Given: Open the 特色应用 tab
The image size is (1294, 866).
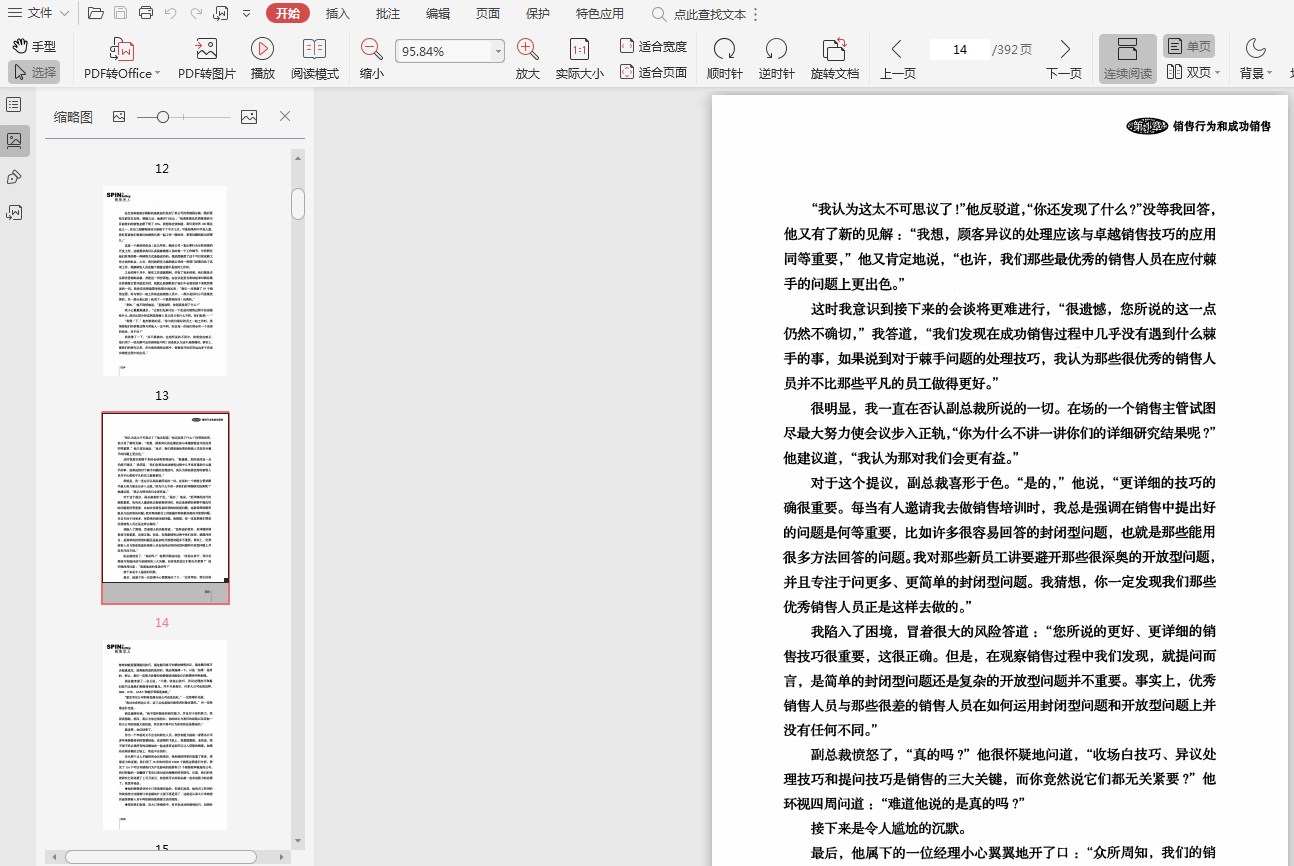Looking at the screenshot, I should click(x=599, y=13).
